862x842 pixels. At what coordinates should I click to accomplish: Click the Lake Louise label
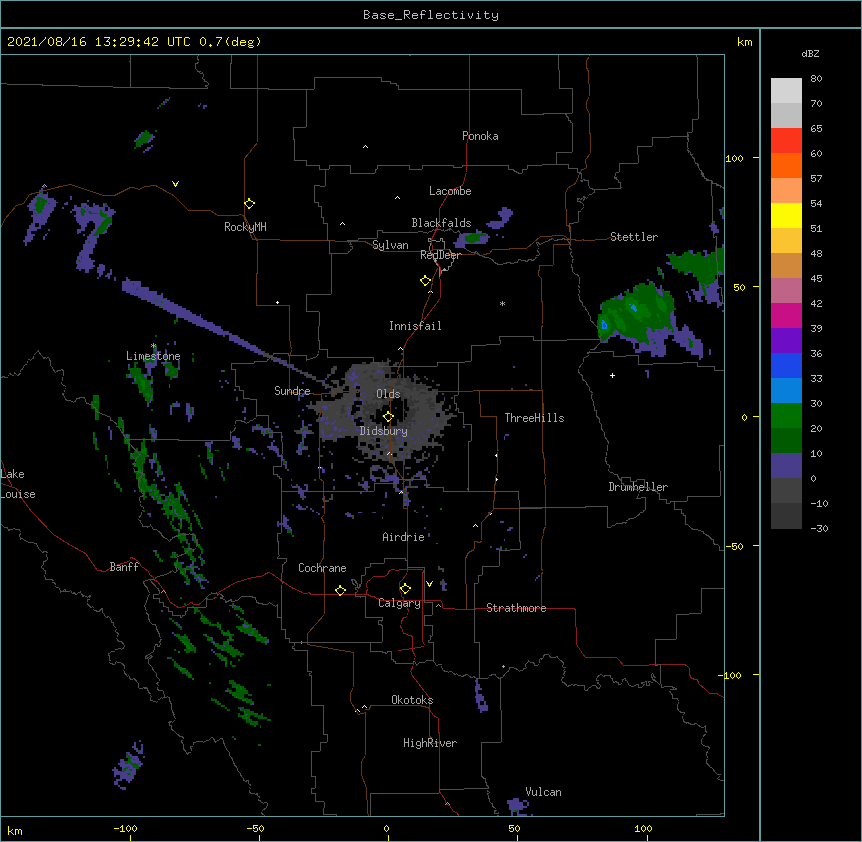coord(18,484)
